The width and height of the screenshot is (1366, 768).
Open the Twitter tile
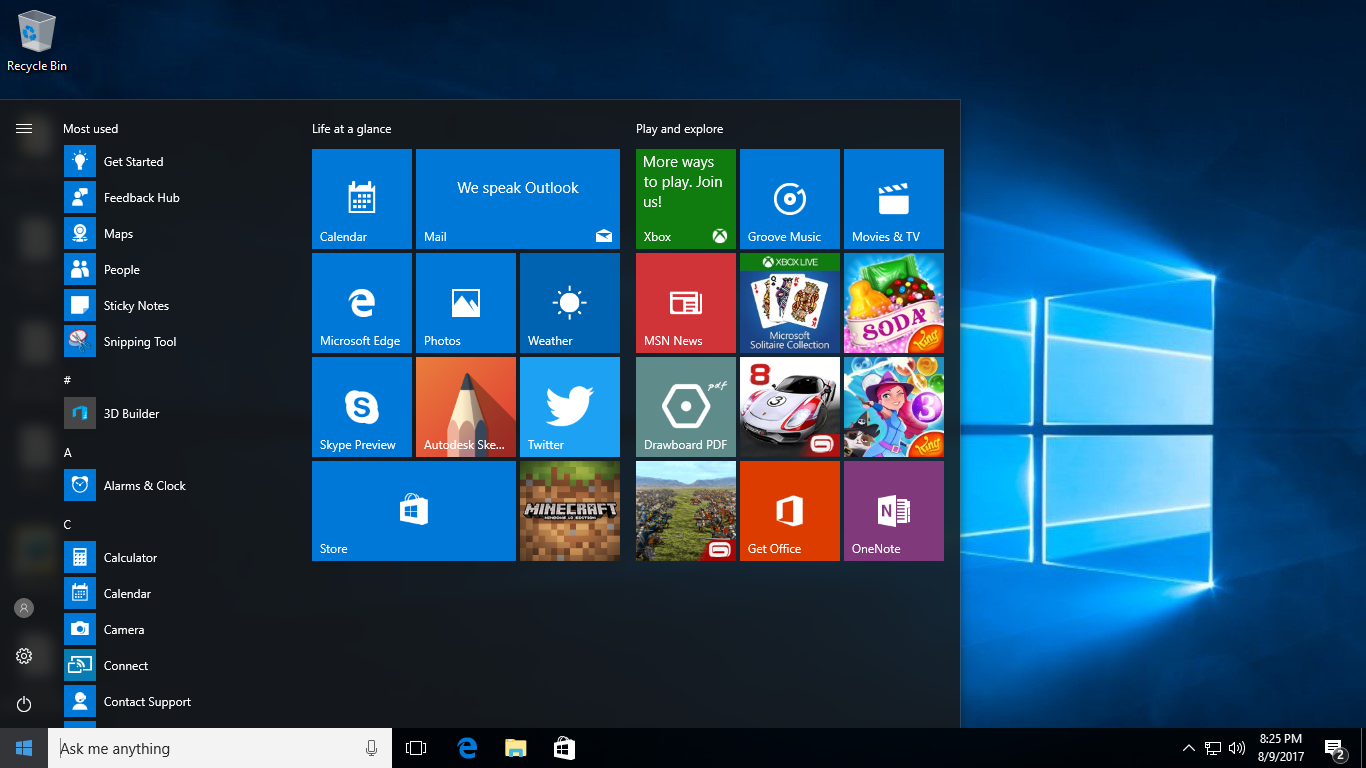click(x=570, y=407)
